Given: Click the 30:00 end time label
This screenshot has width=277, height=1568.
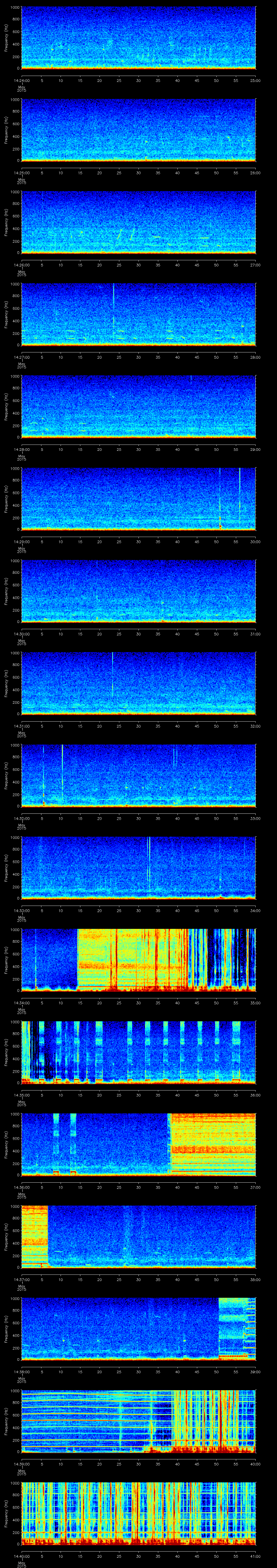Looking at the screenshot, I should 255,542.
